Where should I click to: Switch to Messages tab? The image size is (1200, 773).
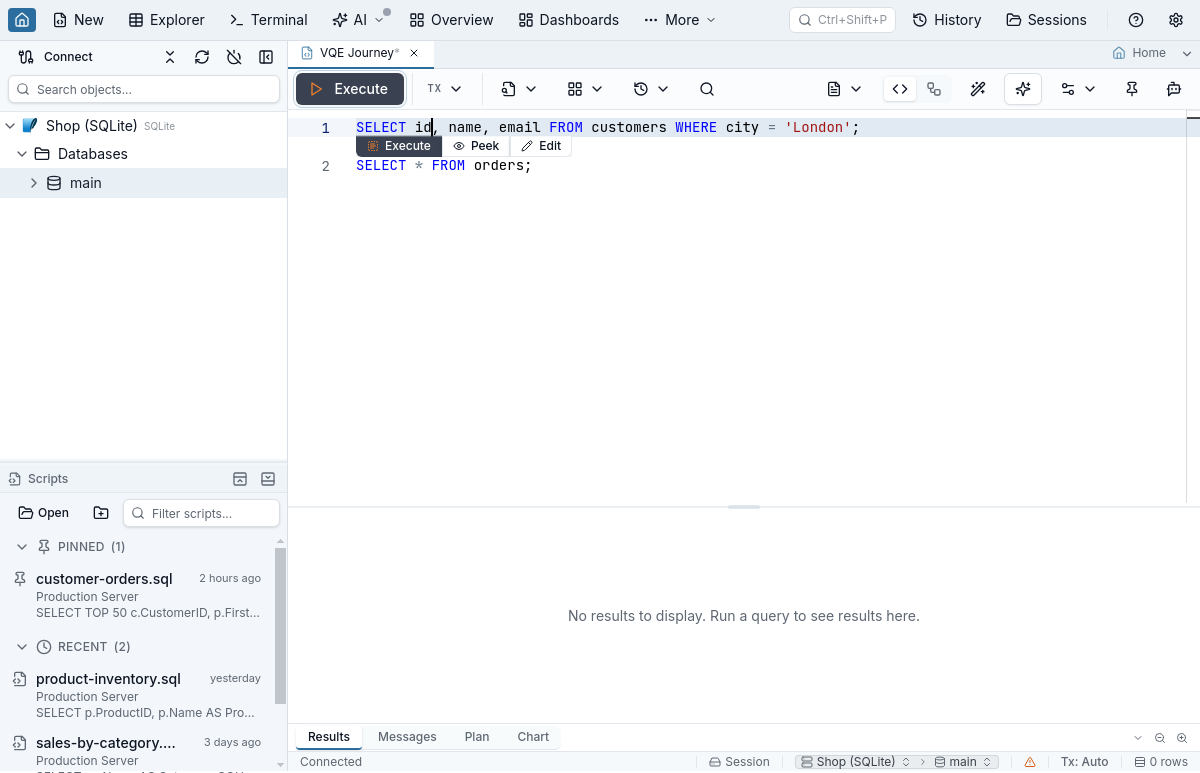pyautogui.click(x=407, y=737)
